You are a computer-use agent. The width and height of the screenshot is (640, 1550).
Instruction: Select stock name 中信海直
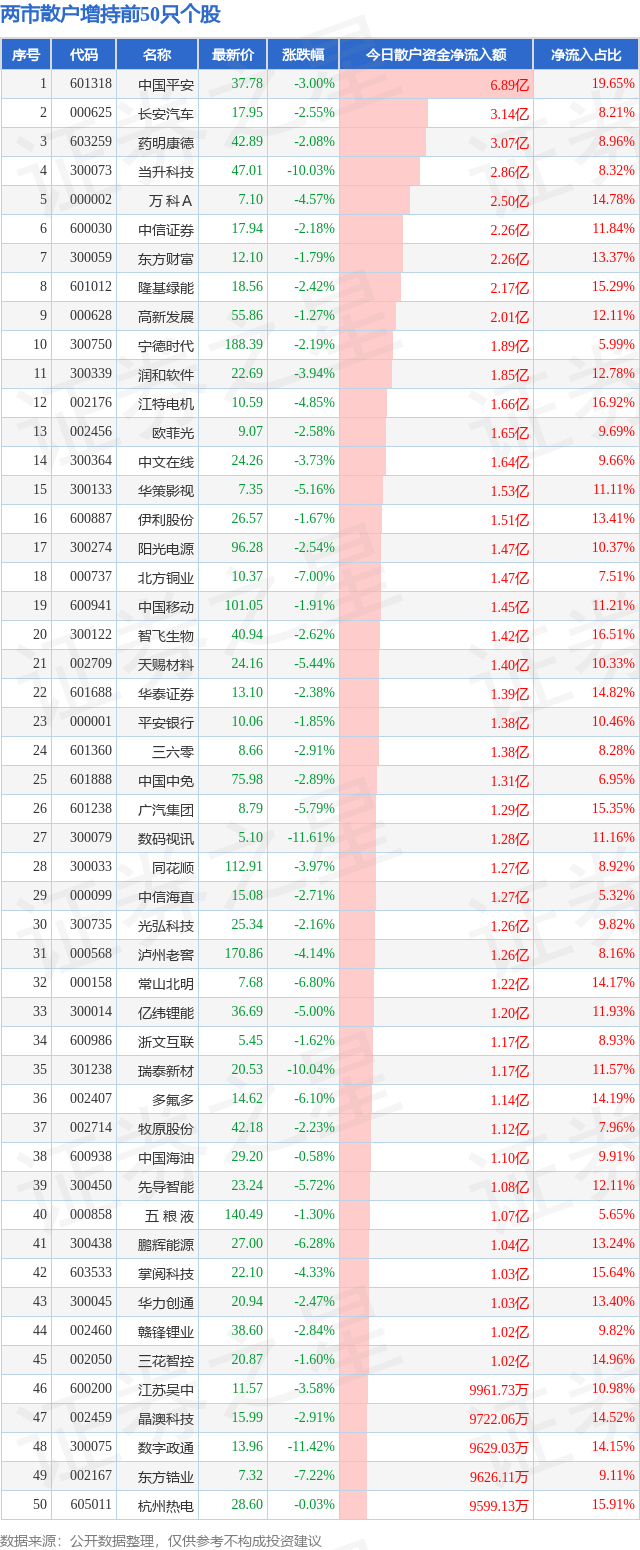coord(166,897)
